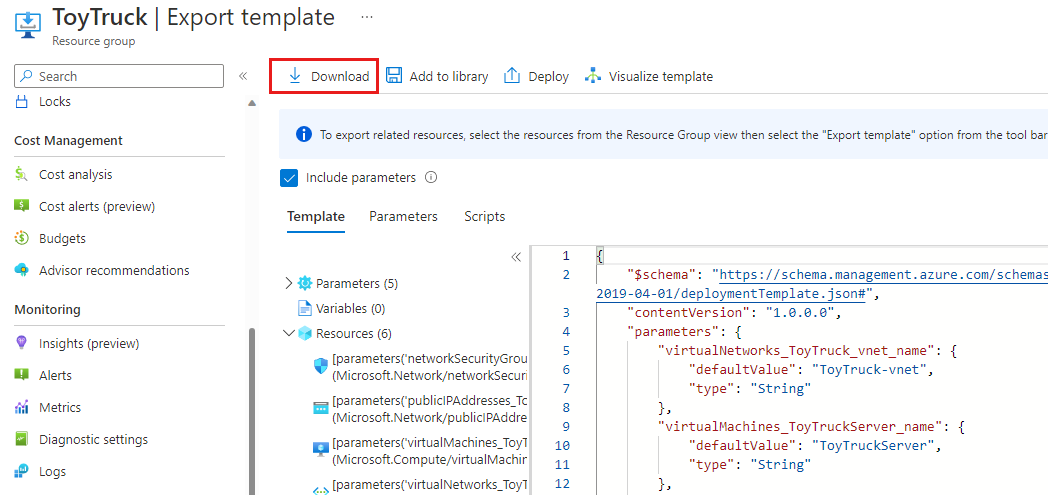Click the sidebar Search input field

(119, 76)
